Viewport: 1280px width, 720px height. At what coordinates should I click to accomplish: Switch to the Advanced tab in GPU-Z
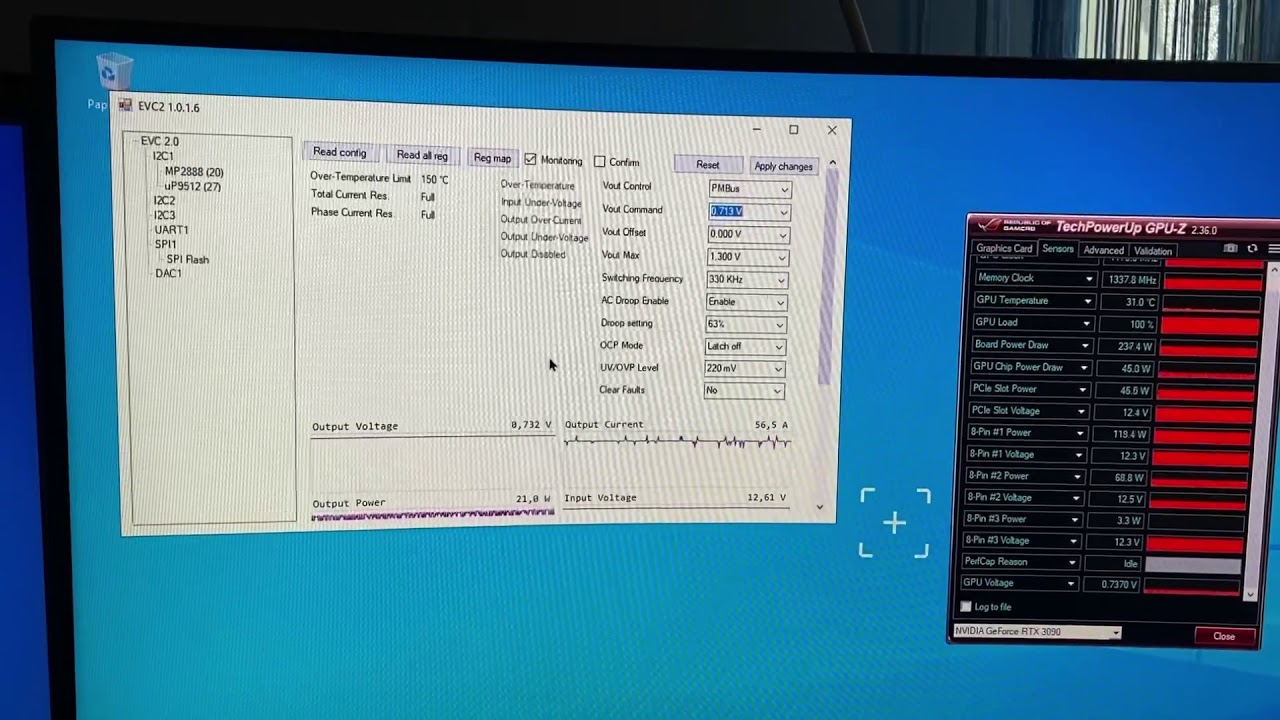1103,250
